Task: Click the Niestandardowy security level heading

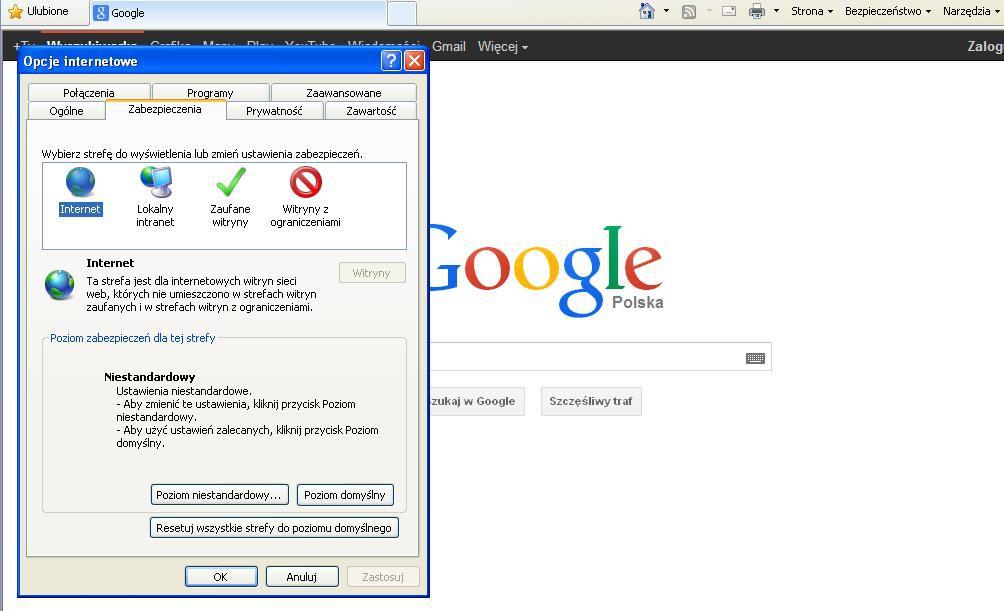Action: coord(150,377)
